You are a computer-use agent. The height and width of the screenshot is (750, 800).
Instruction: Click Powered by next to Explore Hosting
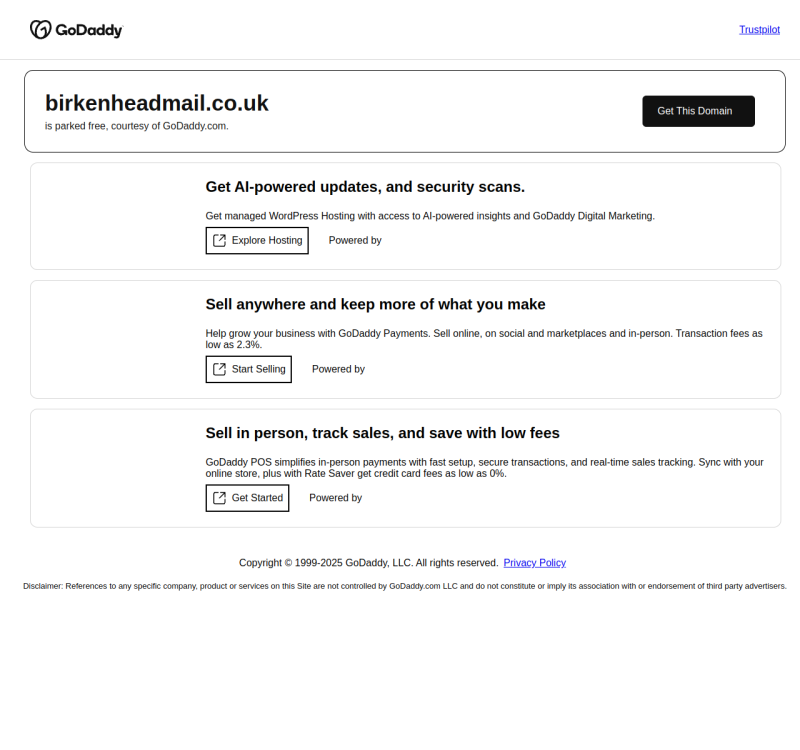click(x=354, y=240)
